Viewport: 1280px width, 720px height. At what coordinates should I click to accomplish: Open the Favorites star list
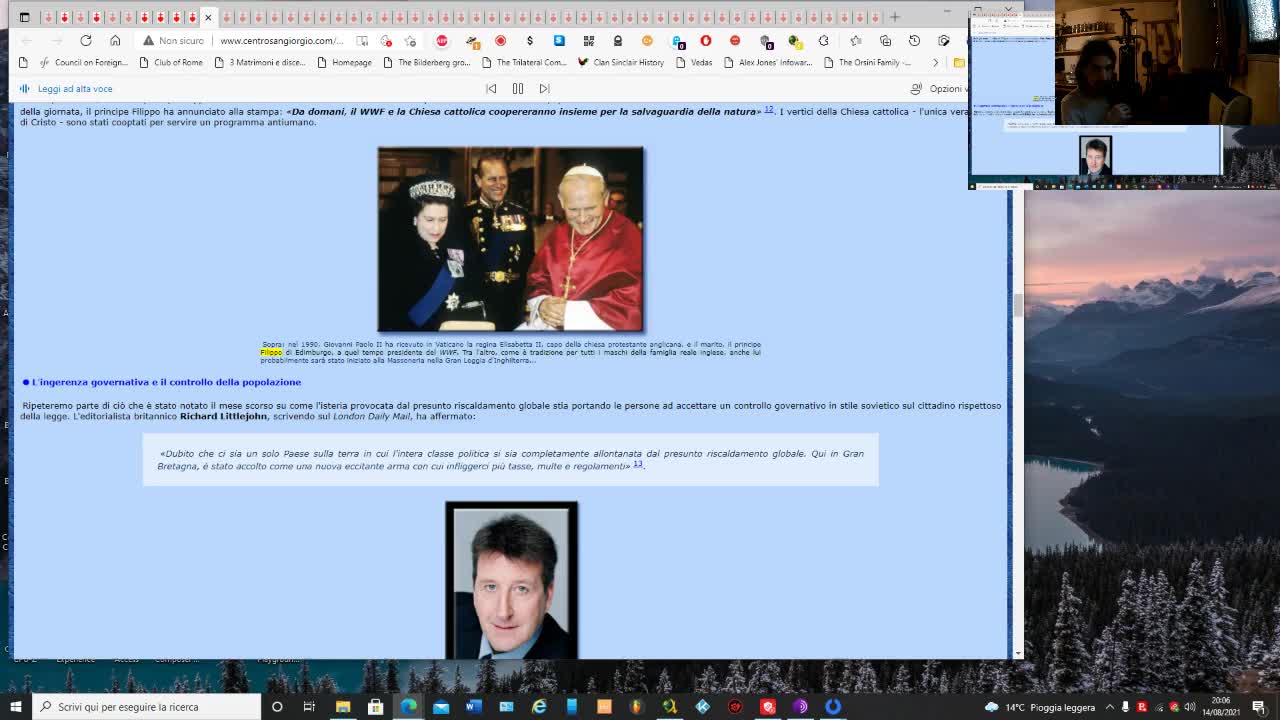coord(856,40)
